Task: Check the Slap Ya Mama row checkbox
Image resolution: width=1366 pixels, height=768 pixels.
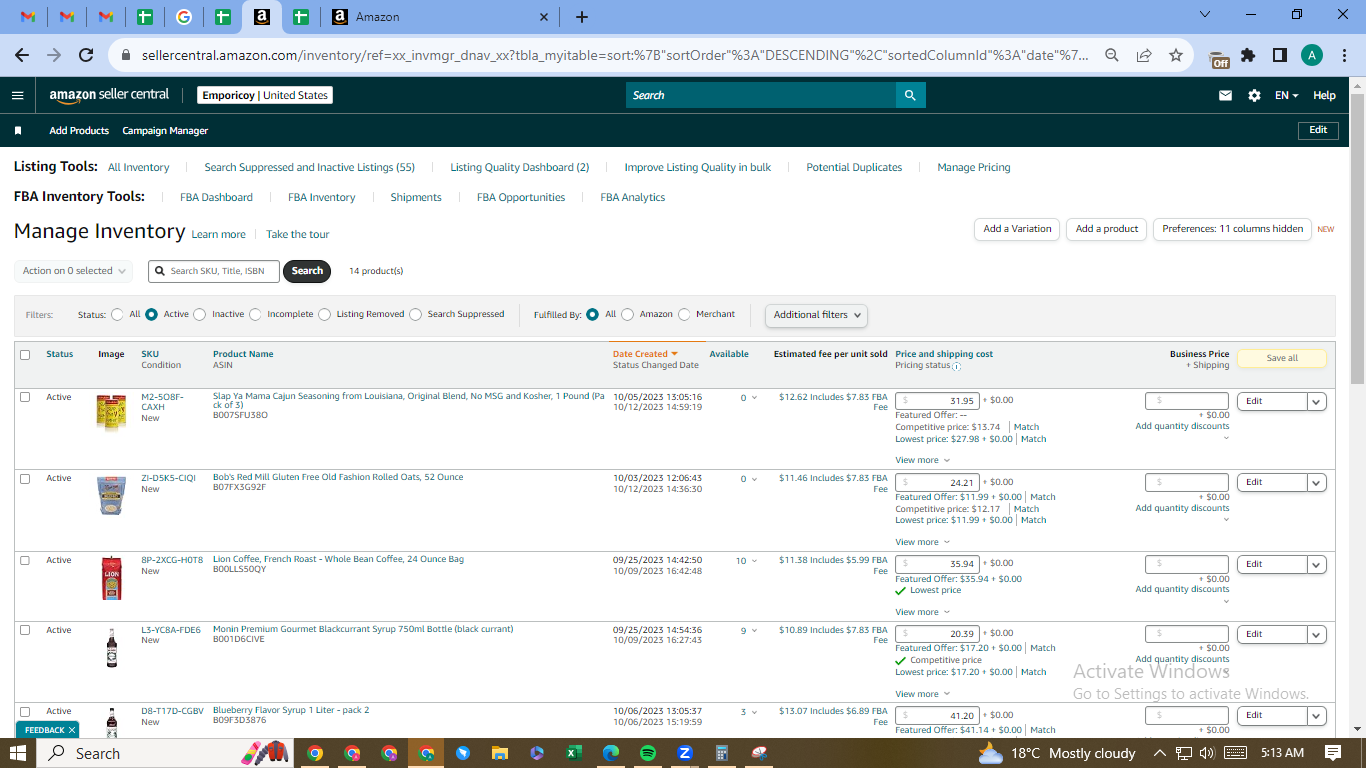Action: (x=25, y=397)
